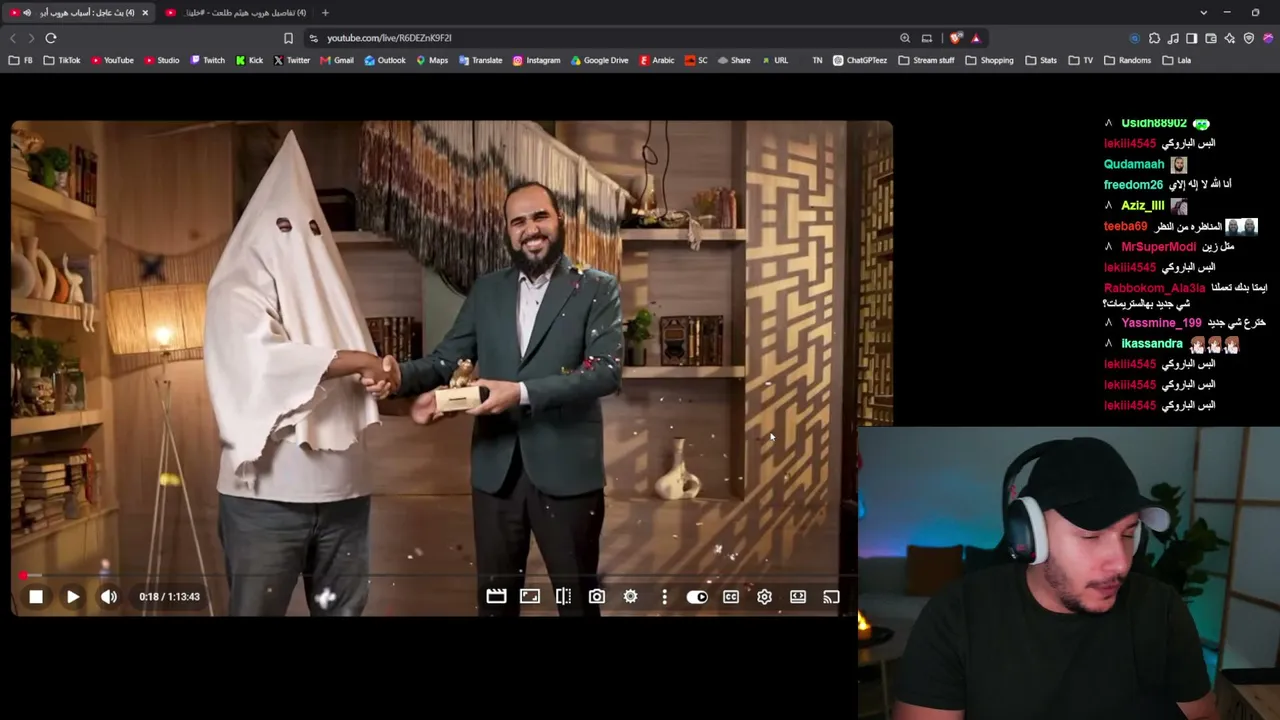Open the YouTube bookmark
1280x720 pixels.
112,60
